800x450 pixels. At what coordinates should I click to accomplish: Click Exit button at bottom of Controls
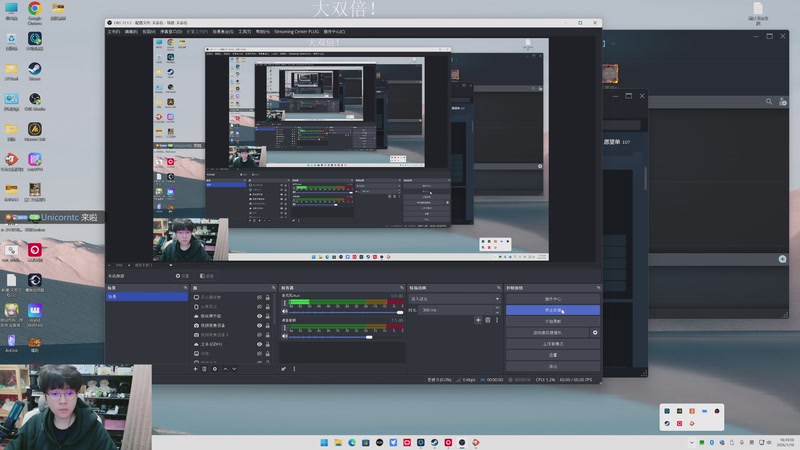click(x=553, y=366)
